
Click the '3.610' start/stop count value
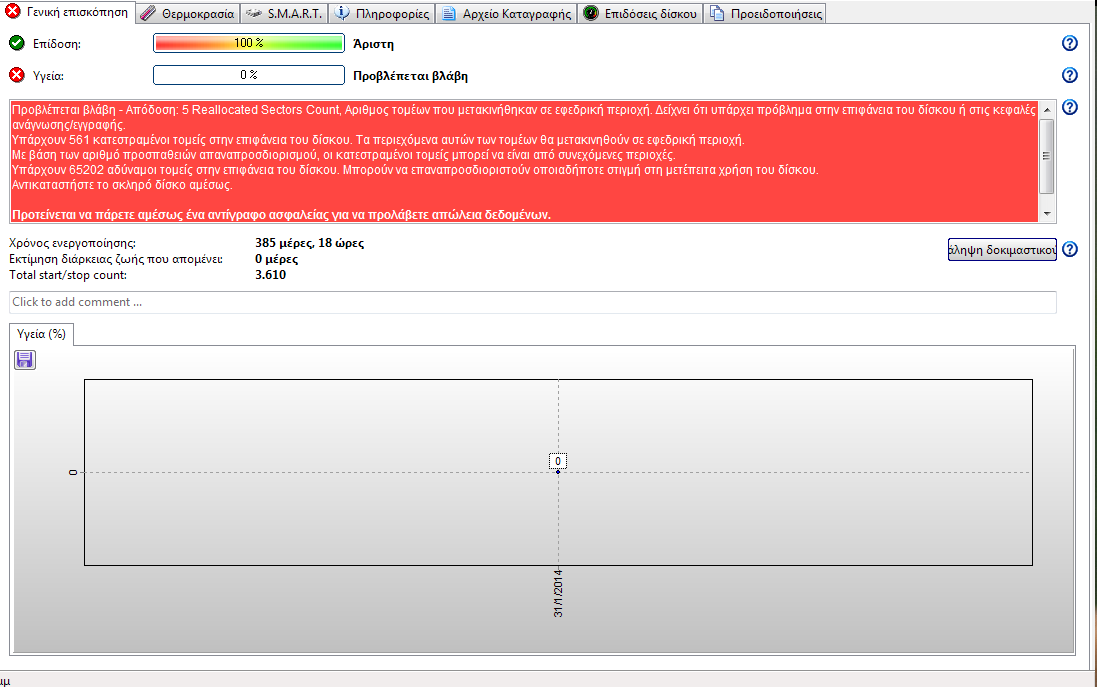pyautogui.click(x=270, y=275)
